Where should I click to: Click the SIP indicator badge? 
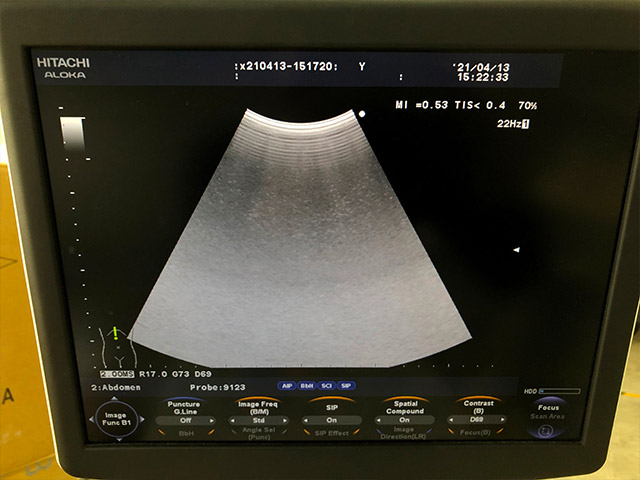(x=346, y=385)
